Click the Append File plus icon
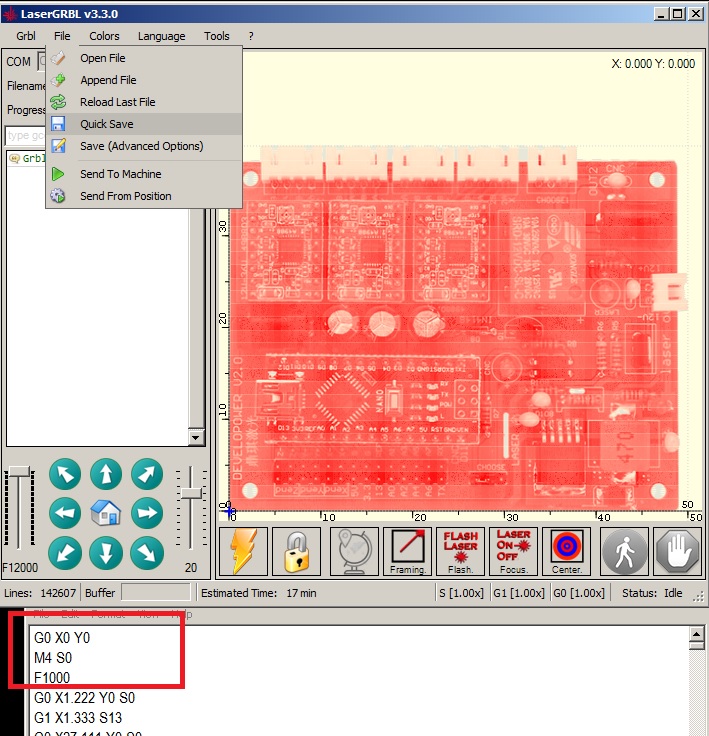 pos(58,80)
